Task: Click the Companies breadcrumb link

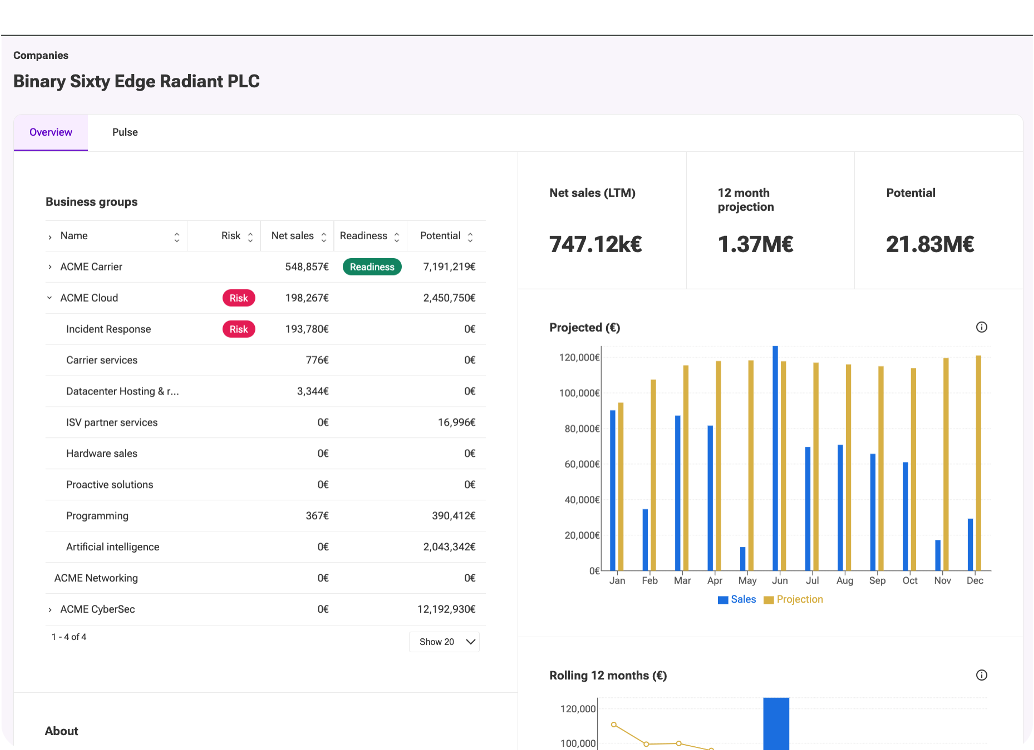Action: click(x=41, y=56)
